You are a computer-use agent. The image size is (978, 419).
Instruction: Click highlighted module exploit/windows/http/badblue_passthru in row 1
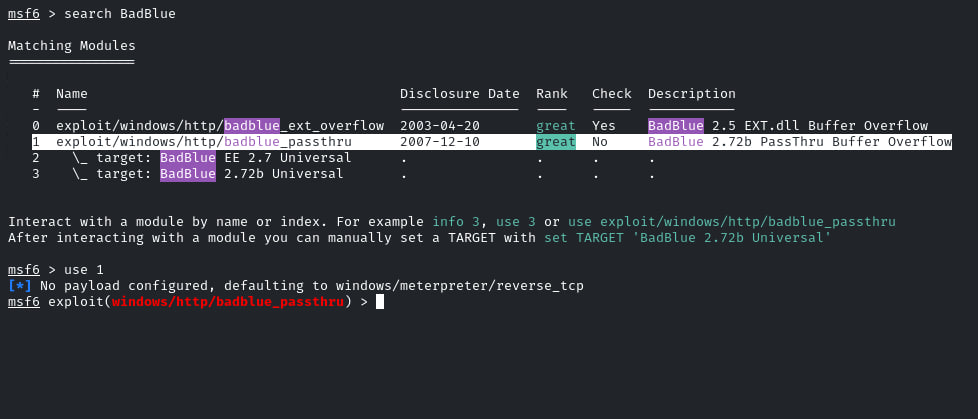click(204, 142)
